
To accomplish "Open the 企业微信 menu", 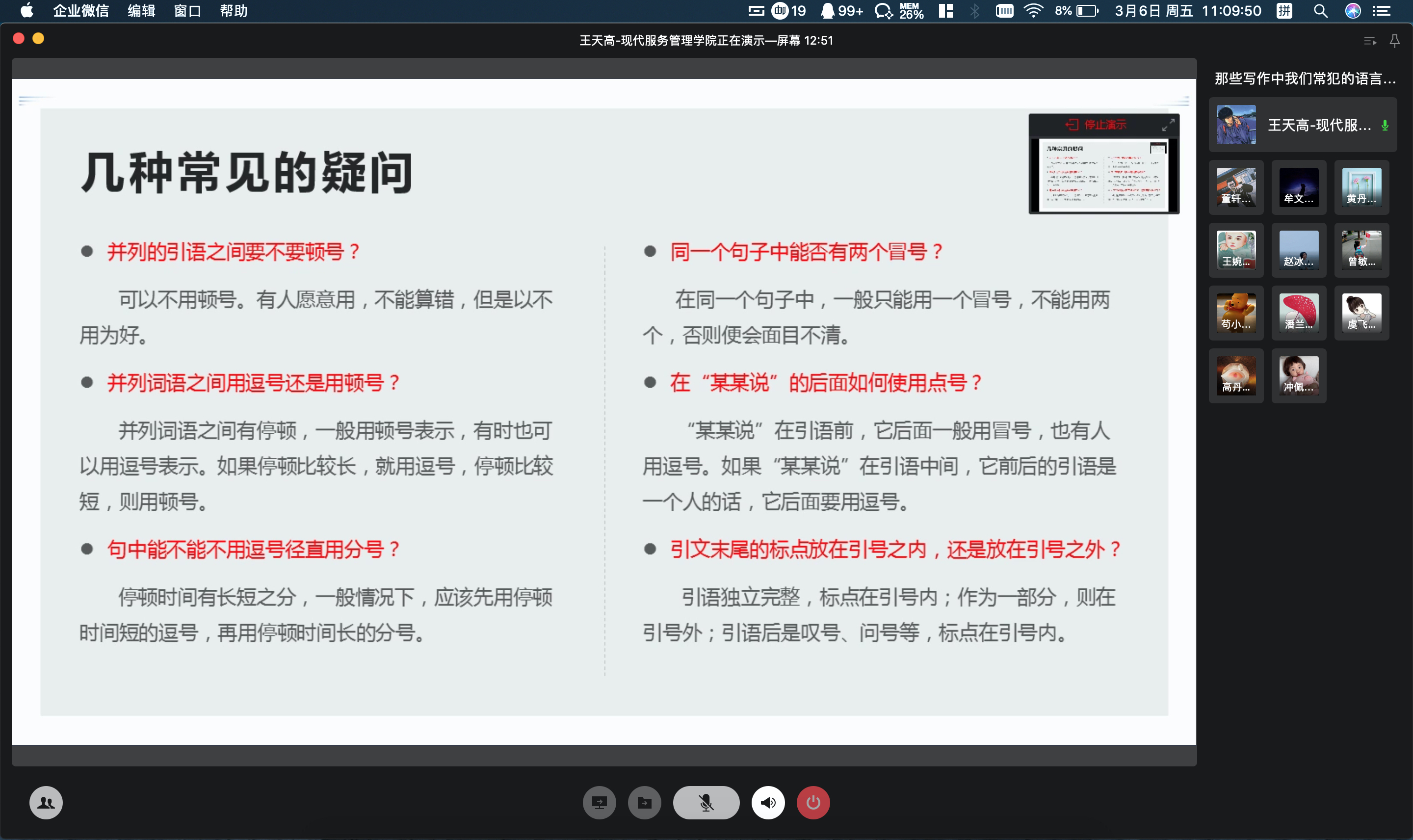I will pyautogui.click(x=81, y=11).
